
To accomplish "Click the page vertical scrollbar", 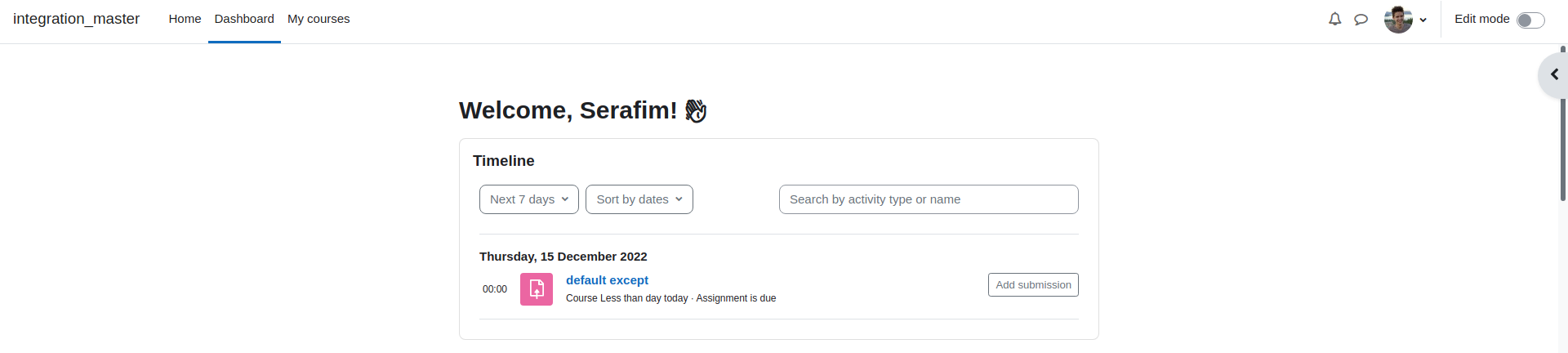I will pyautogui.click(x=1563, y=123).
